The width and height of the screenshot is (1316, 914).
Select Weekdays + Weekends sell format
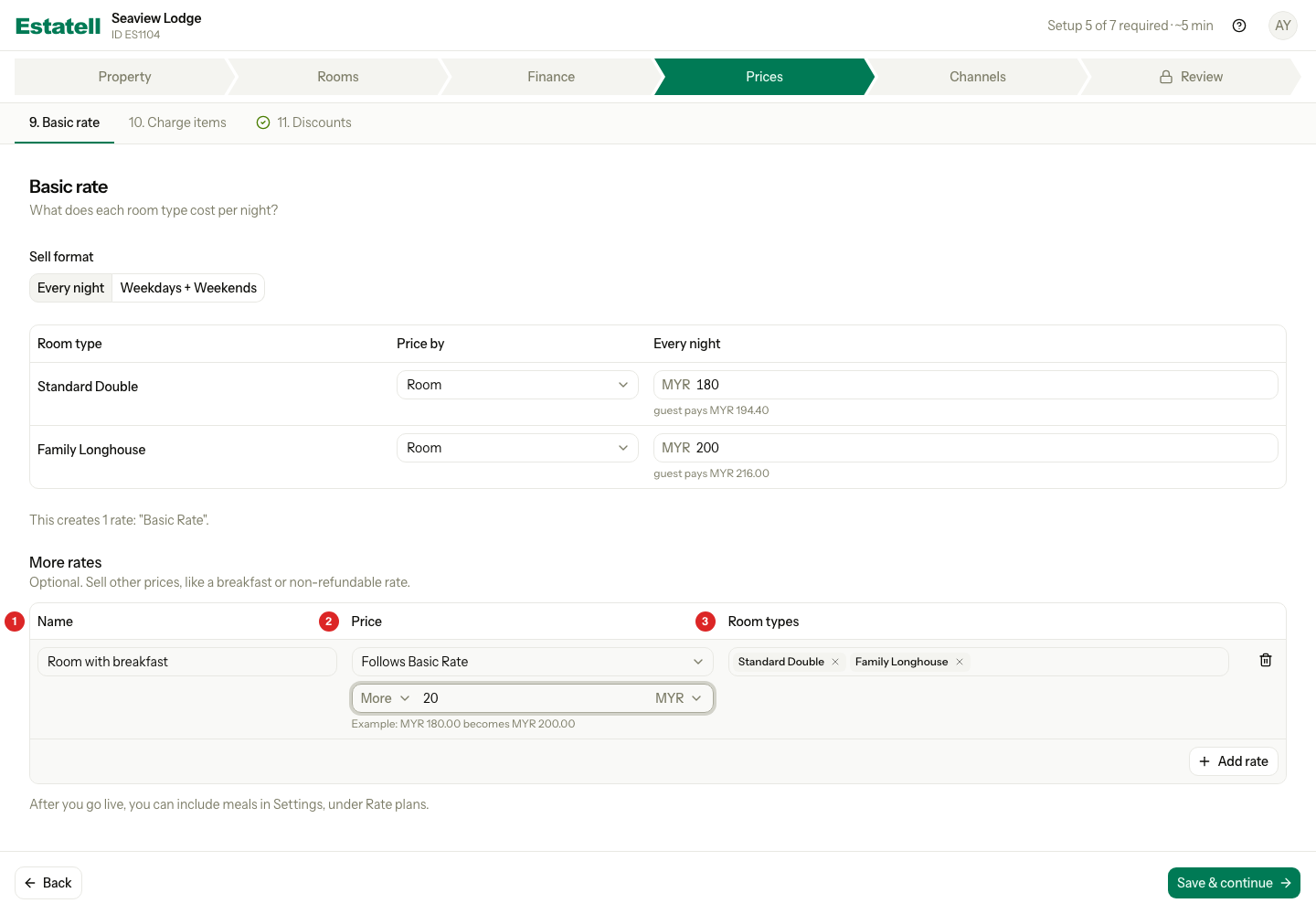[x=188, y=288]
